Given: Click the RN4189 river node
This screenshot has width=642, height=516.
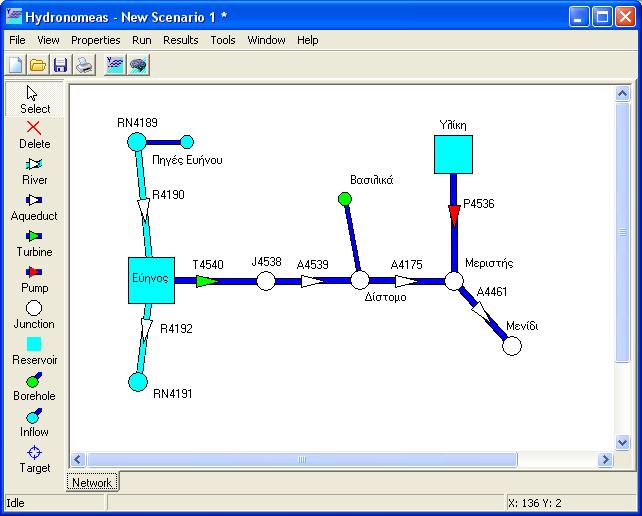Looking at the screenshot, I should coord(137,142).
